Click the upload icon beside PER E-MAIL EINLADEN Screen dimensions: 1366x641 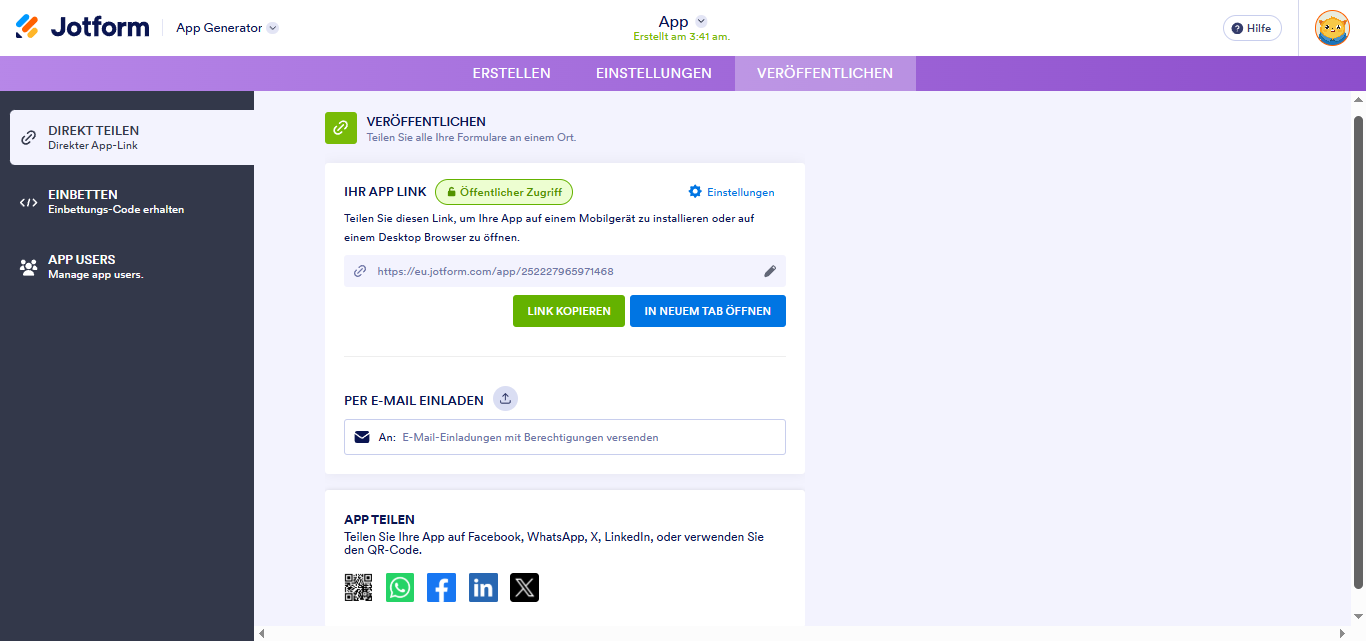pos(506,399)
